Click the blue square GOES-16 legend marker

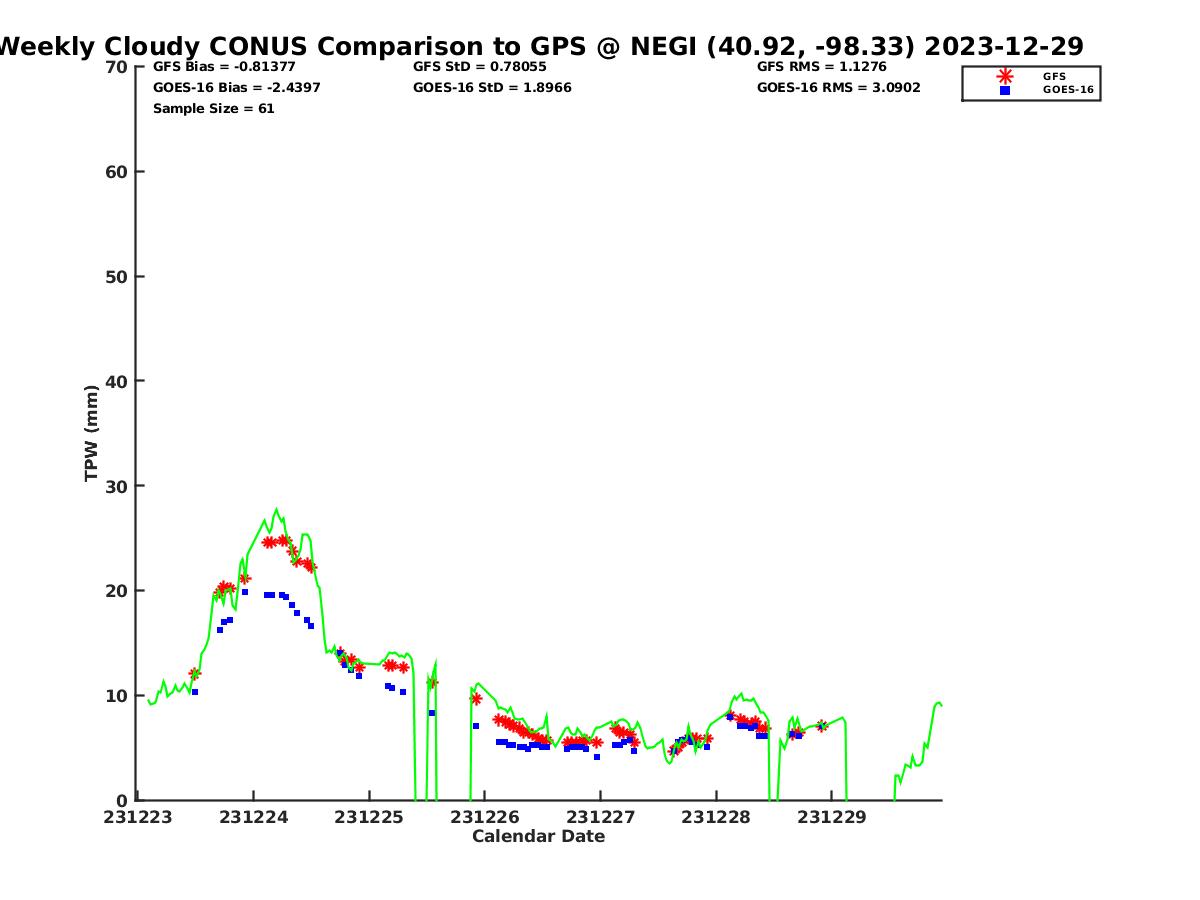(1004, 90)
